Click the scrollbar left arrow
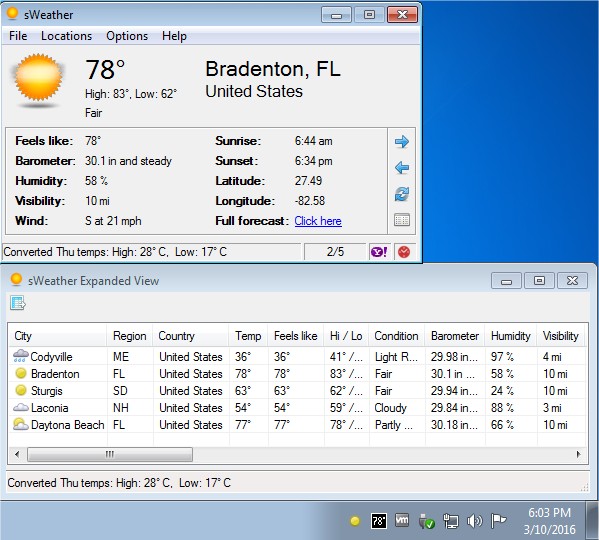The width and height of the screenshot is (599, 540). coord(17,454)
